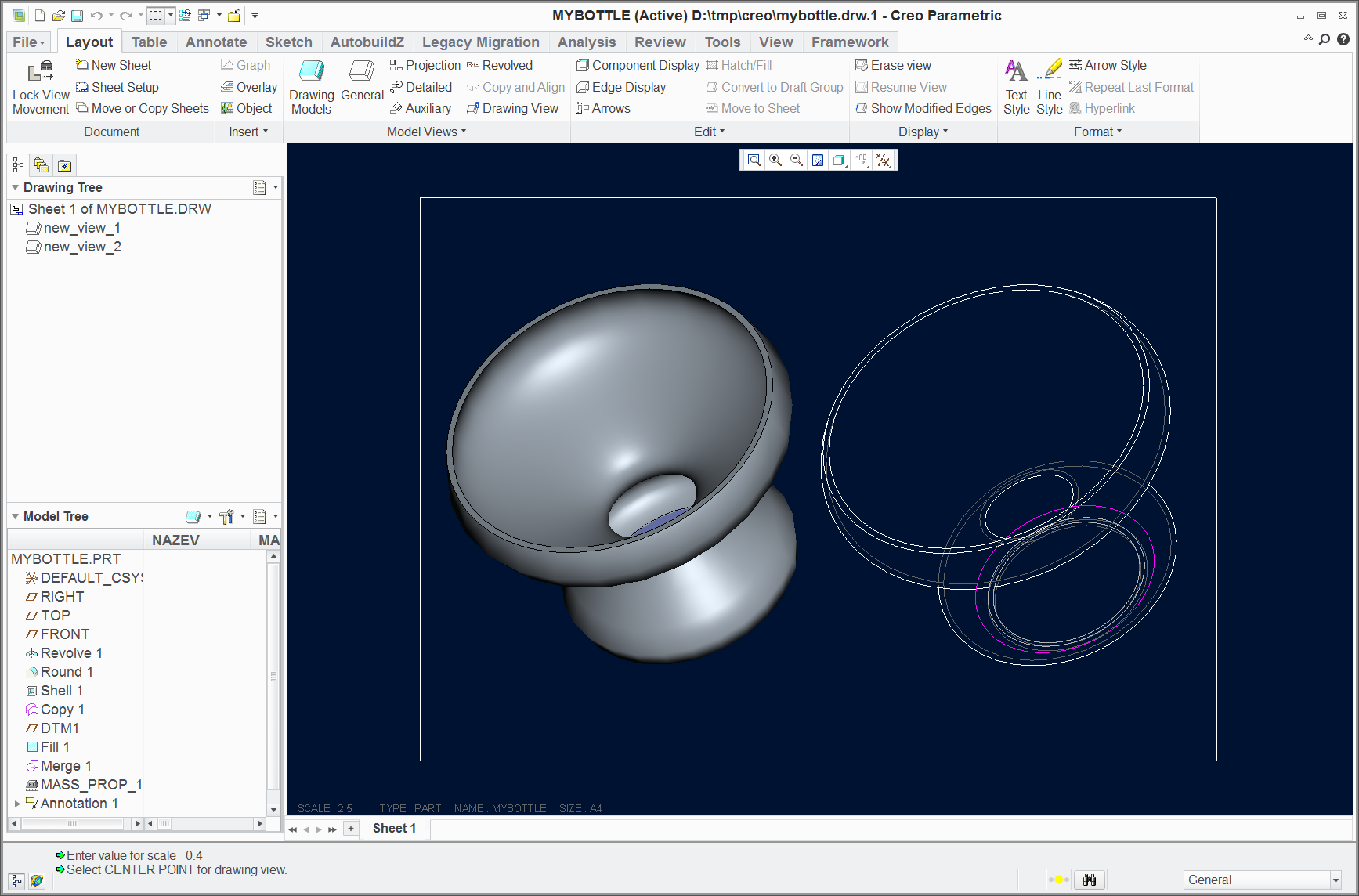Open the Sketch ribbon tab
The height and width of the screenshot is (896, 1359).
pos(288,42)
